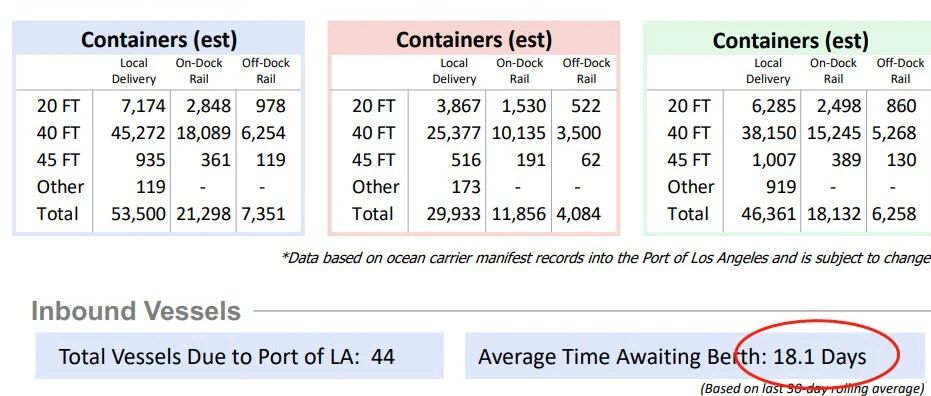The height and width of the screenshot is (396, 931).
Task: Select the red Containers (est) table header
Action: pyautogui.click(x=474, y=40)
